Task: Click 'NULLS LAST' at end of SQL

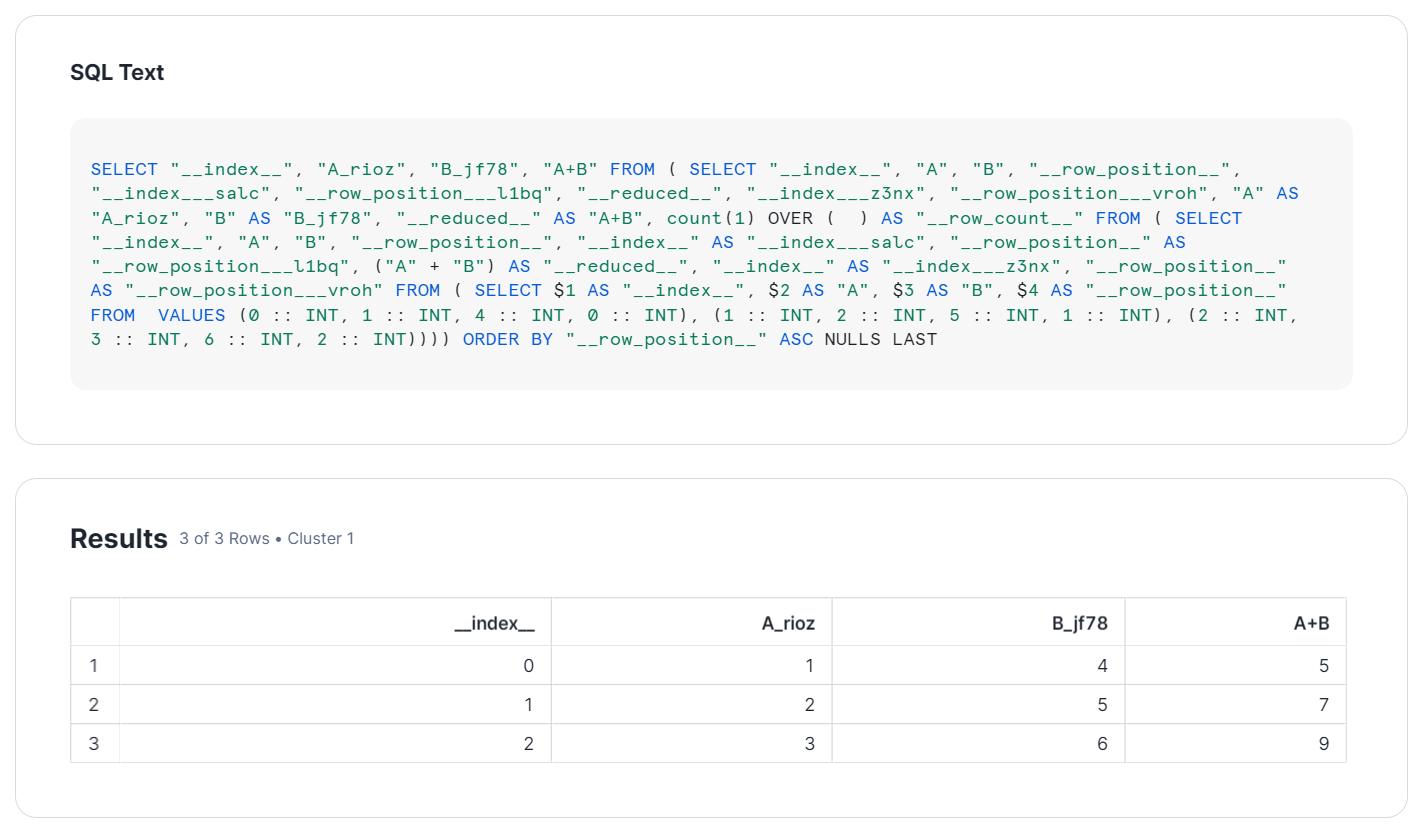Action: coord(880,339)
